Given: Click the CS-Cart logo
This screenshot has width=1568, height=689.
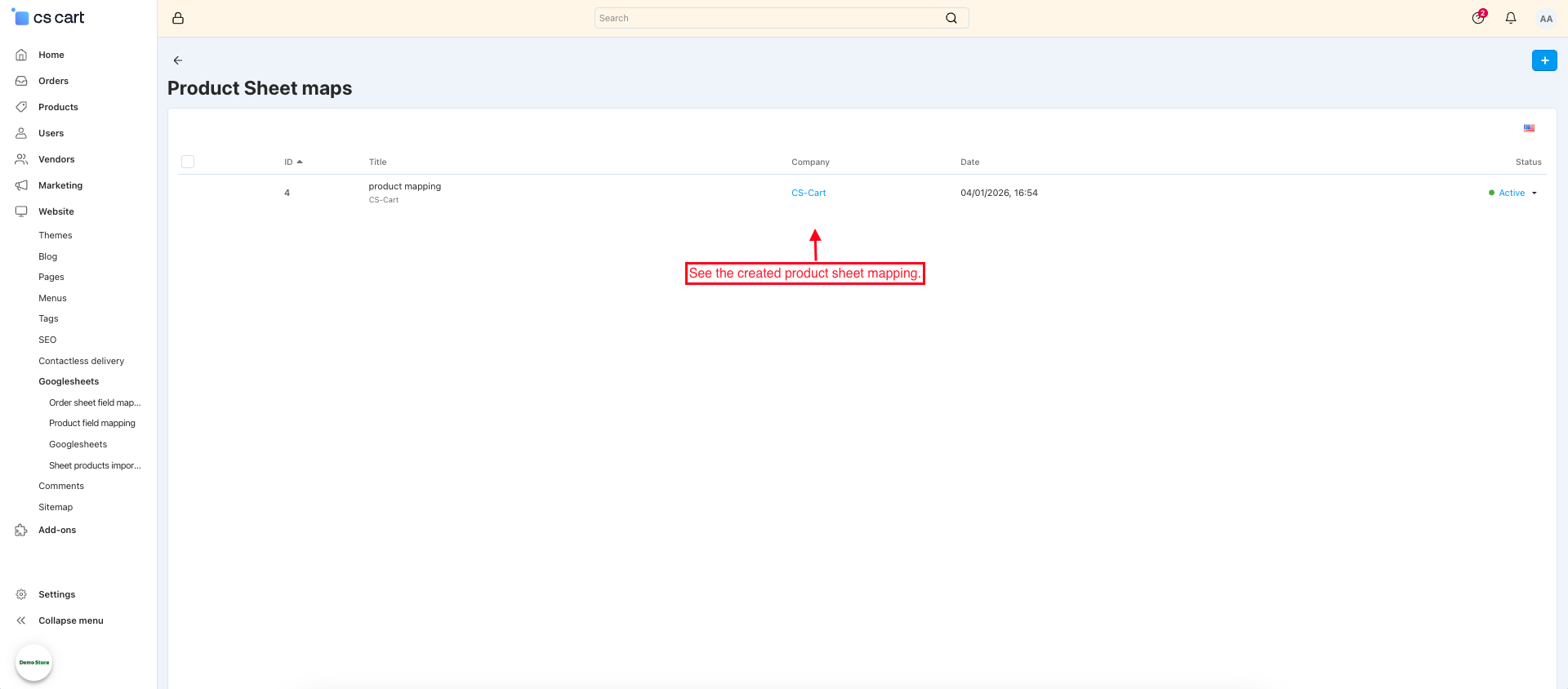Looking at the screenshot, I should tap(47, 17).
